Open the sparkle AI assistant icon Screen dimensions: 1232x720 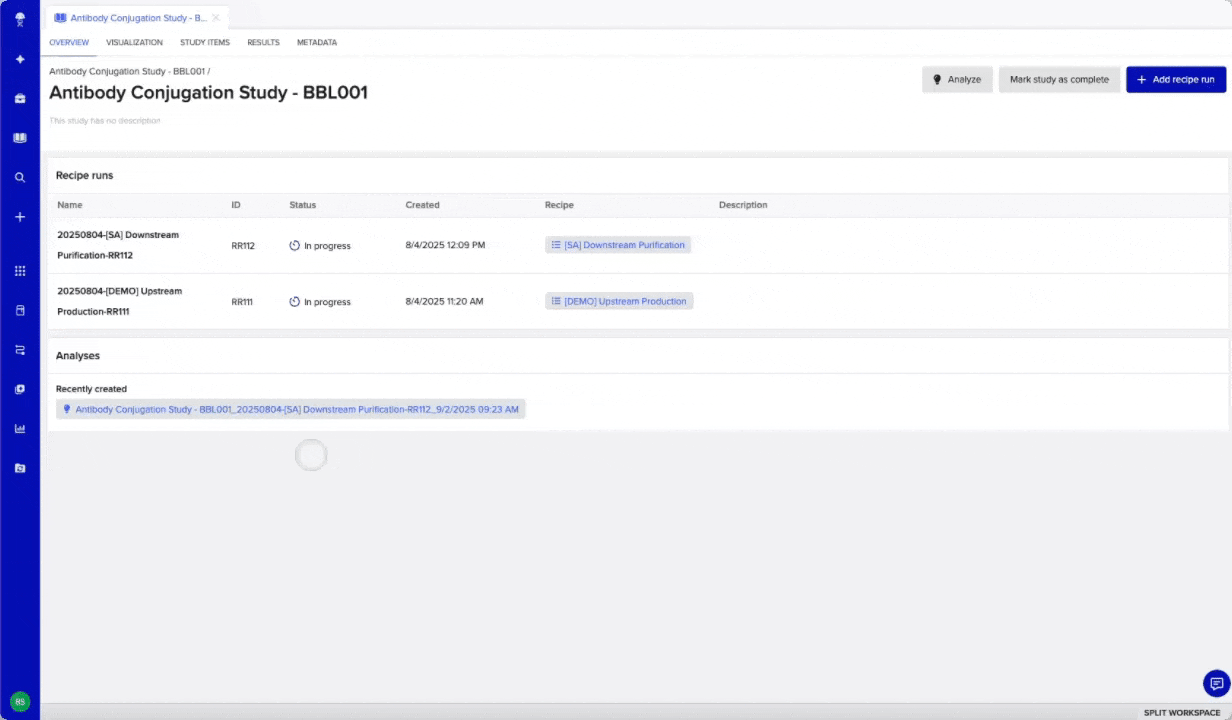click(19, 59)
